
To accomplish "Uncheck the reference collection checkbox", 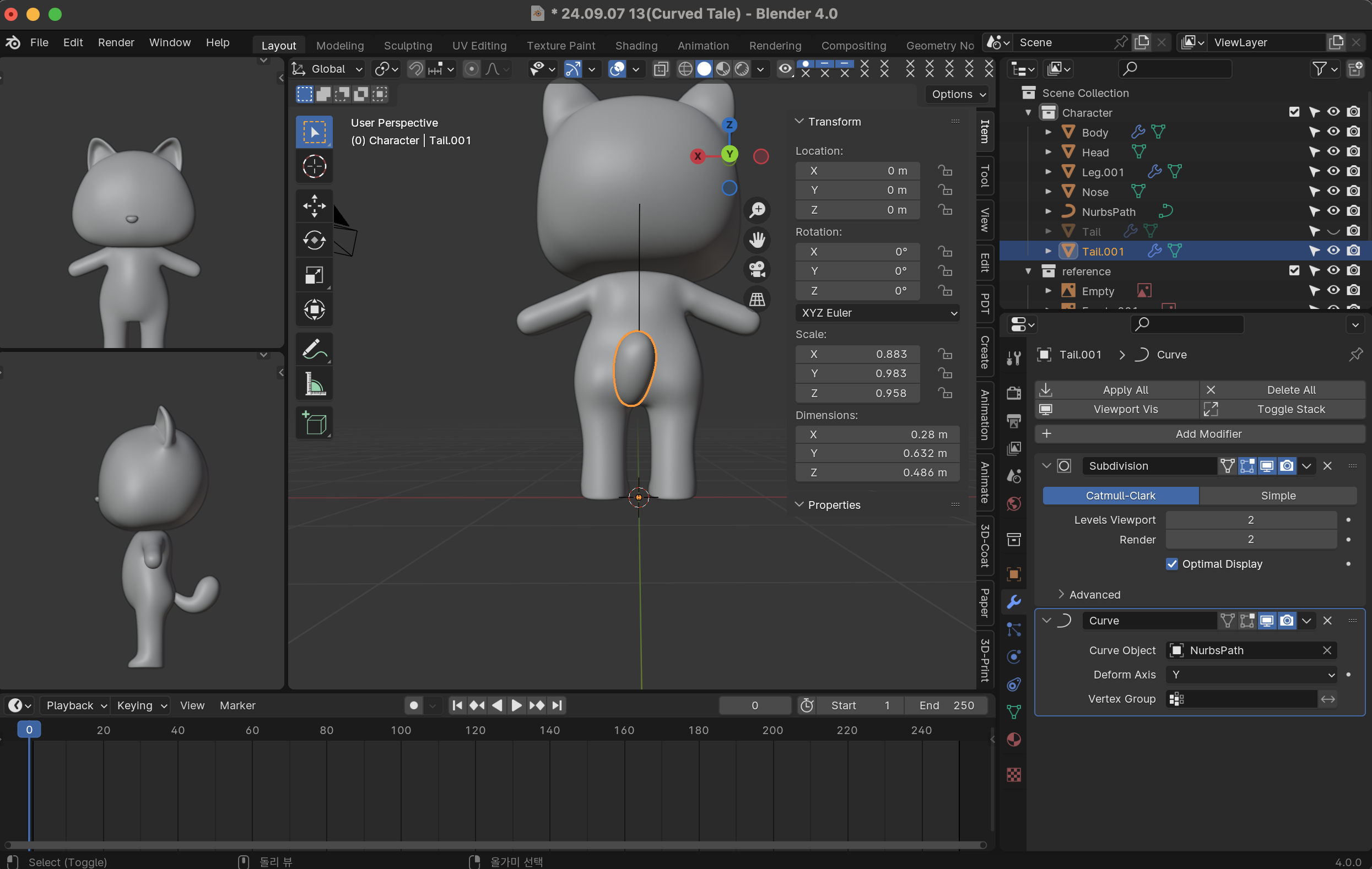I will click(1294, 270).
